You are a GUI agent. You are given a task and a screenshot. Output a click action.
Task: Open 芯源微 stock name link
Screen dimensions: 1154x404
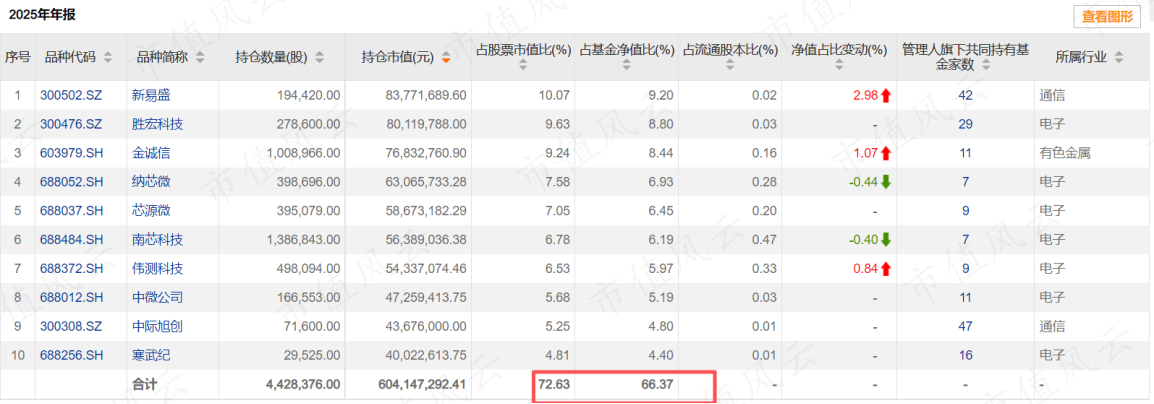[x=151, y=210]
